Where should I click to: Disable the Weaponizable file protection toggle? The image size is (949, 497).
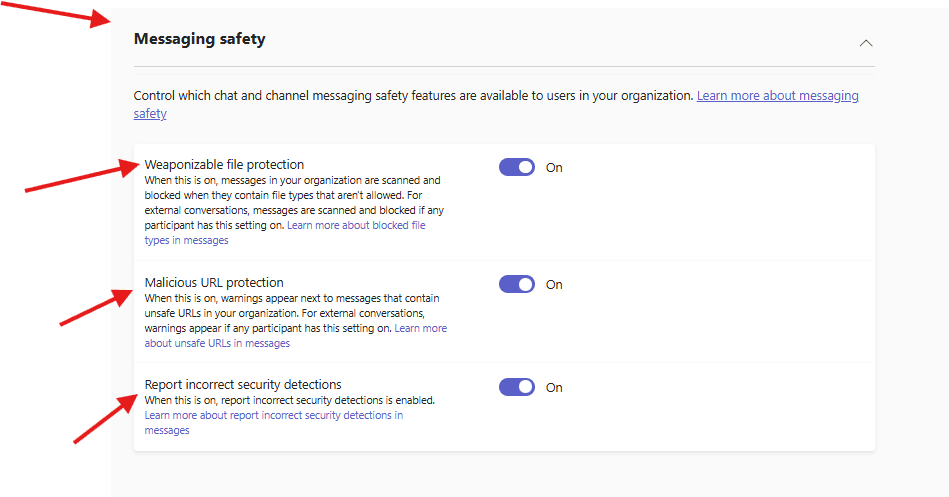pos(517,167)
